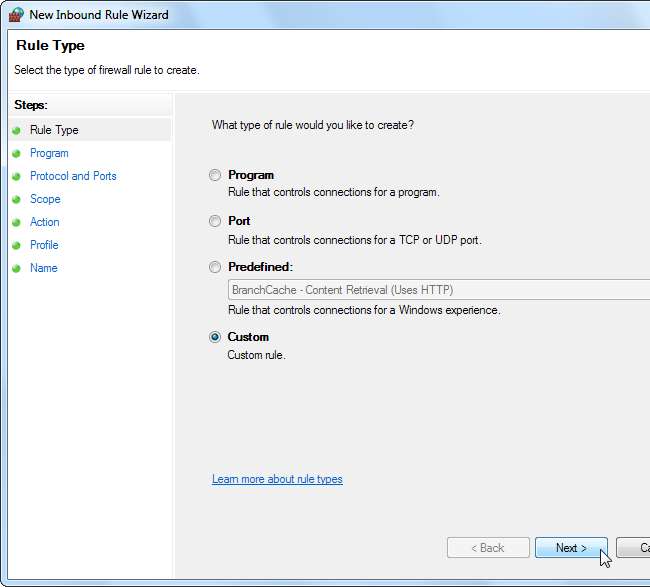Click the green bullet beside Action
Image resolution: width=650 pixels, height=587 pixels.
[16, 223]
